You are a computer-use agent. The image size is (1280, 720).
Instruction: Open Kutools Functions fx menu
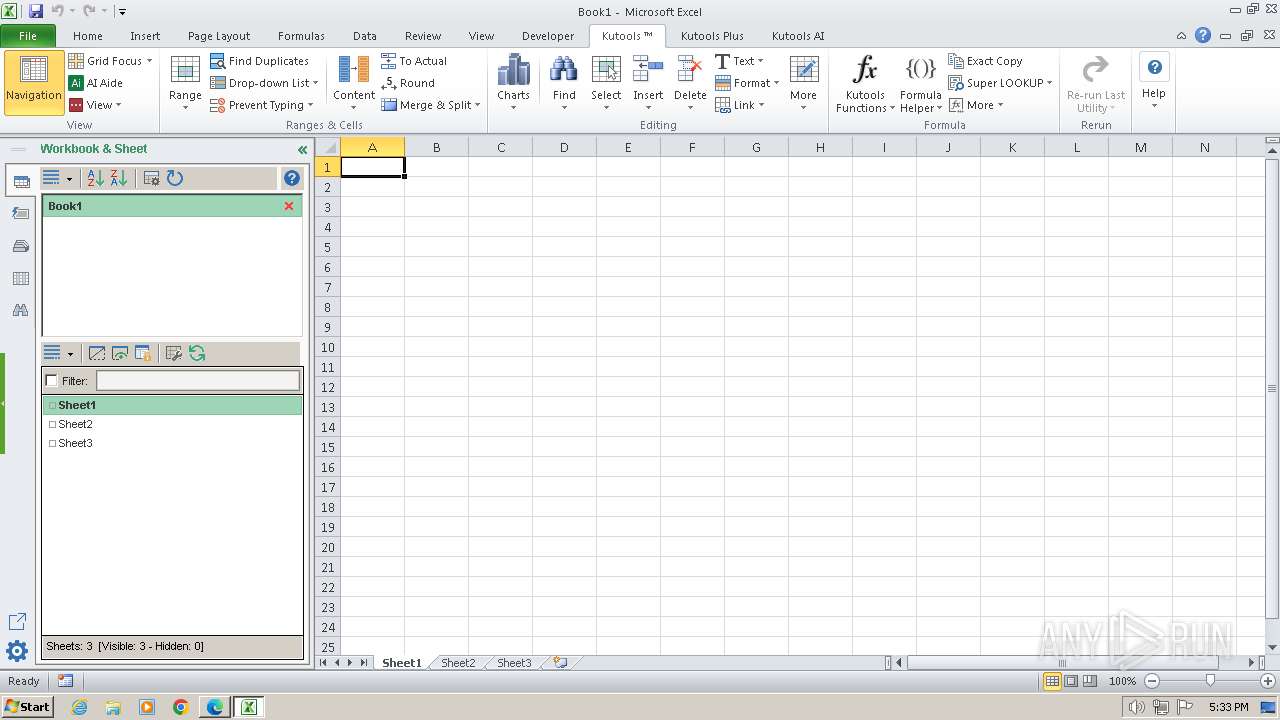click(x=865, y=84)
